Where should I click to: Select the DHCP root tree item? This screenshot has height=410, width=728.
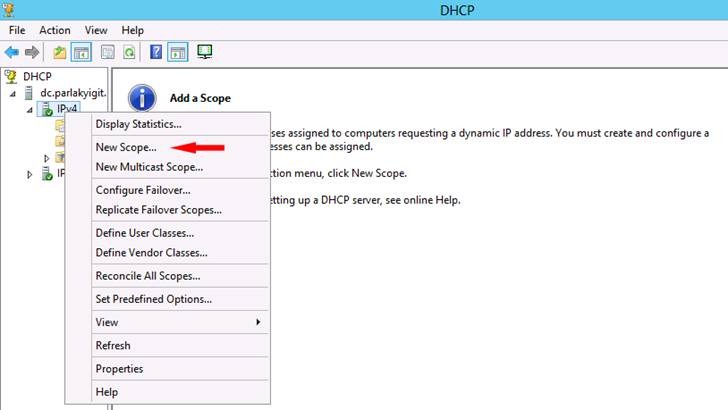(x=37, y=76)
